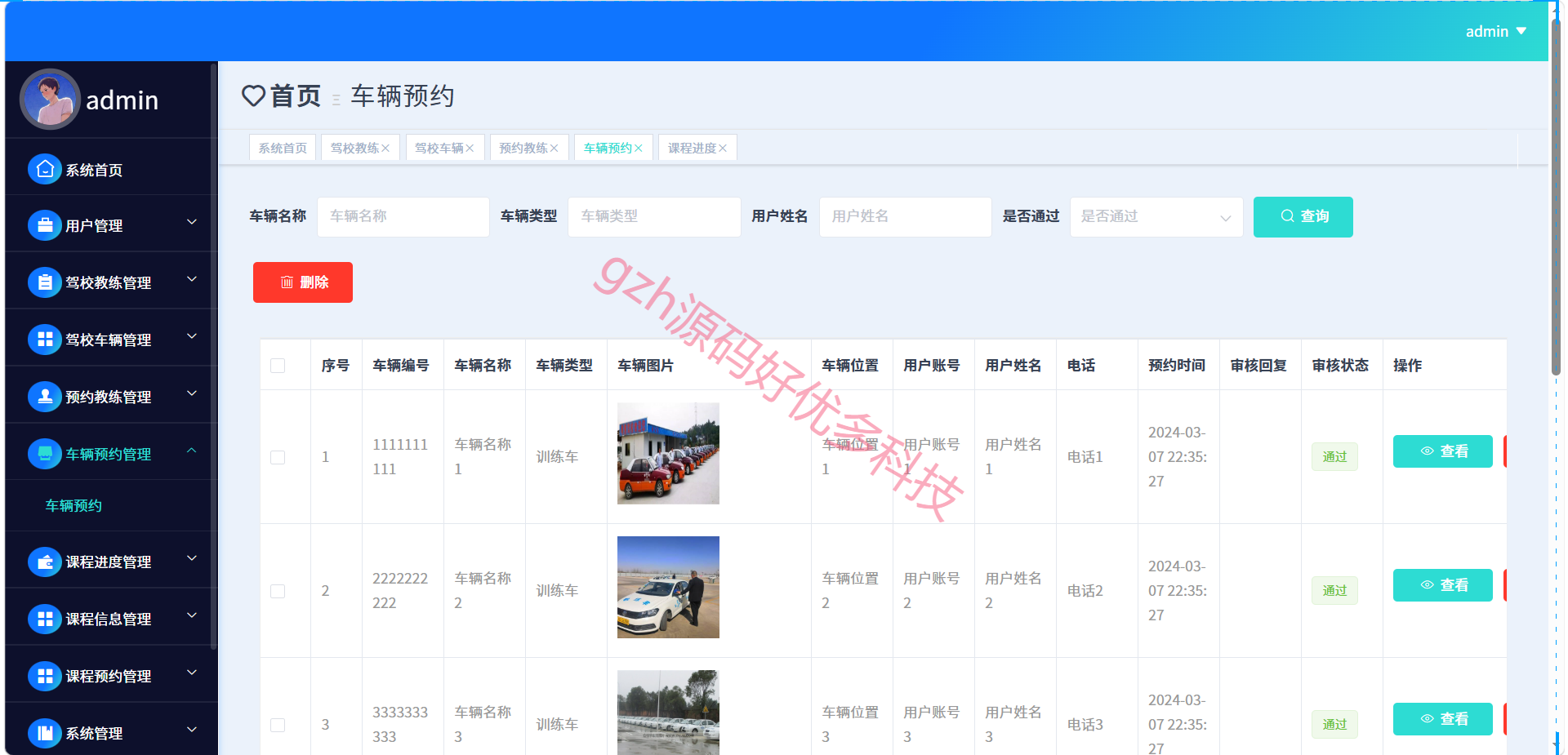
Task: Click the 通过 status tag in row 3
Action: 1334,725
